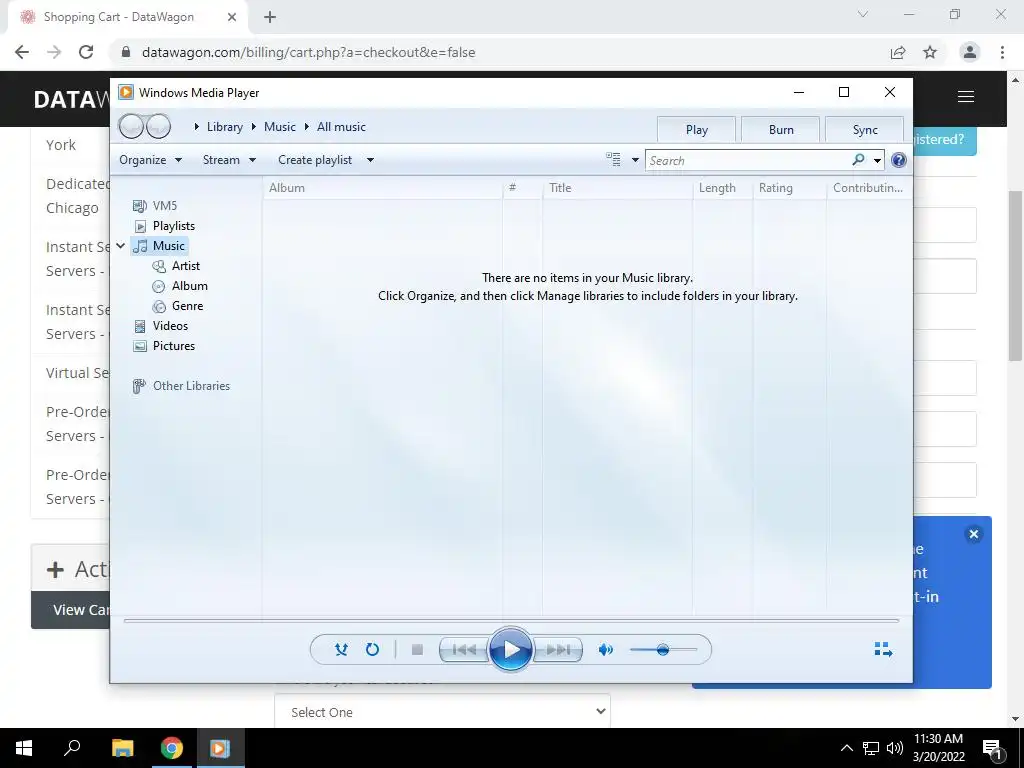Screen dimensions: 1024x768
Task: Sort by the Contributing artist column
Action: pyautogui.click(x=869, y=188)
